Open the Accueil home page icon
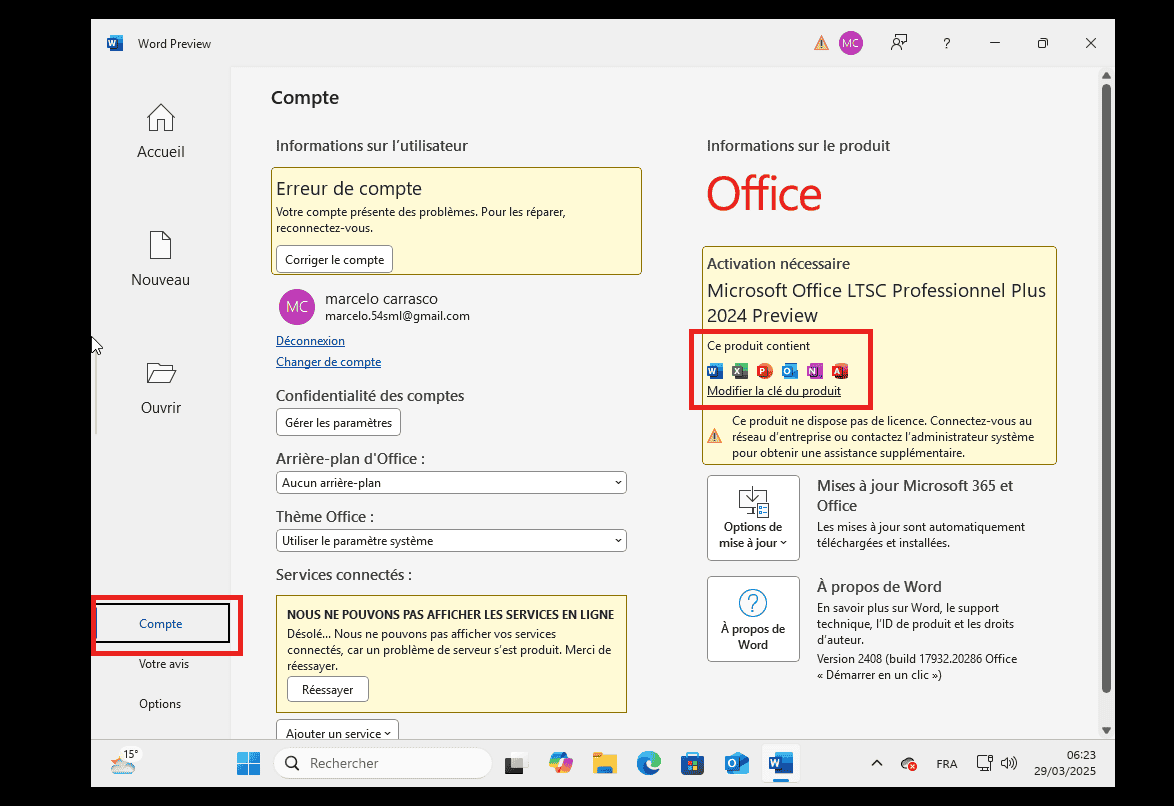The width and height of the screenshot is (1174, 806). point(160,118)
